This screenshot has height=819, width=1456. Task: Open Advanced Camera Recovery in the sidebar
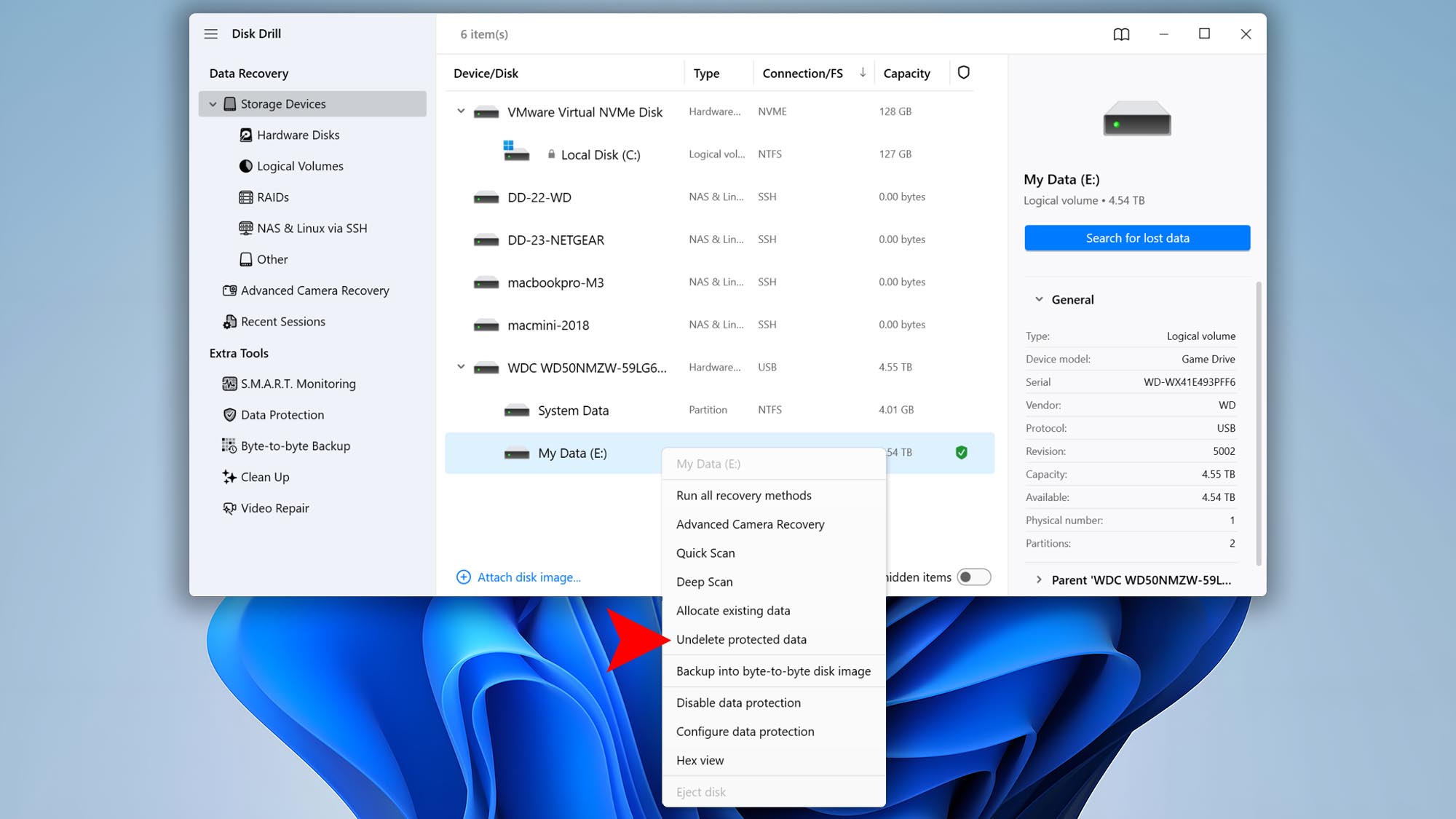306,290
